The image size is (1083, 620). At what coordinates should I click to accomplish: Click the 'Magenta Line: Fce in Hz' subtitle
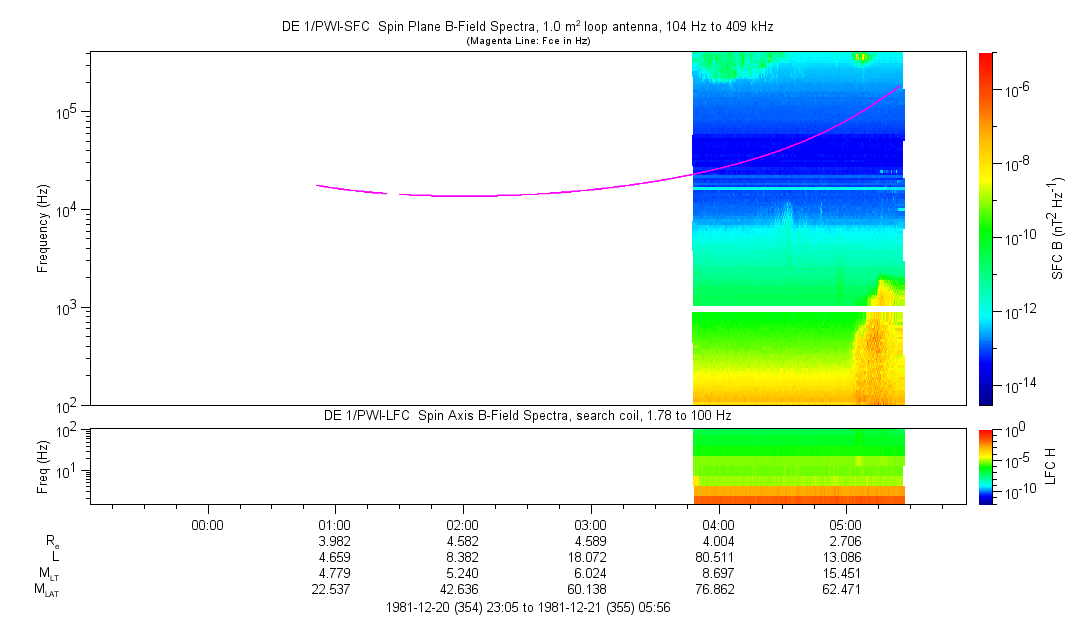[x=530, y=41]
